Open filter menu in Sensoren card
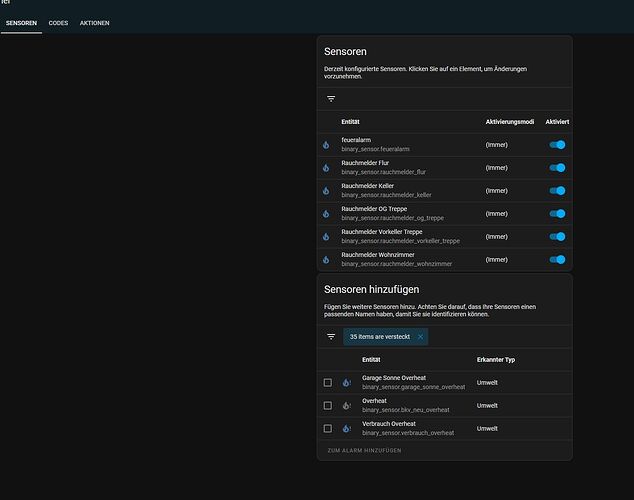 point(331,99)
